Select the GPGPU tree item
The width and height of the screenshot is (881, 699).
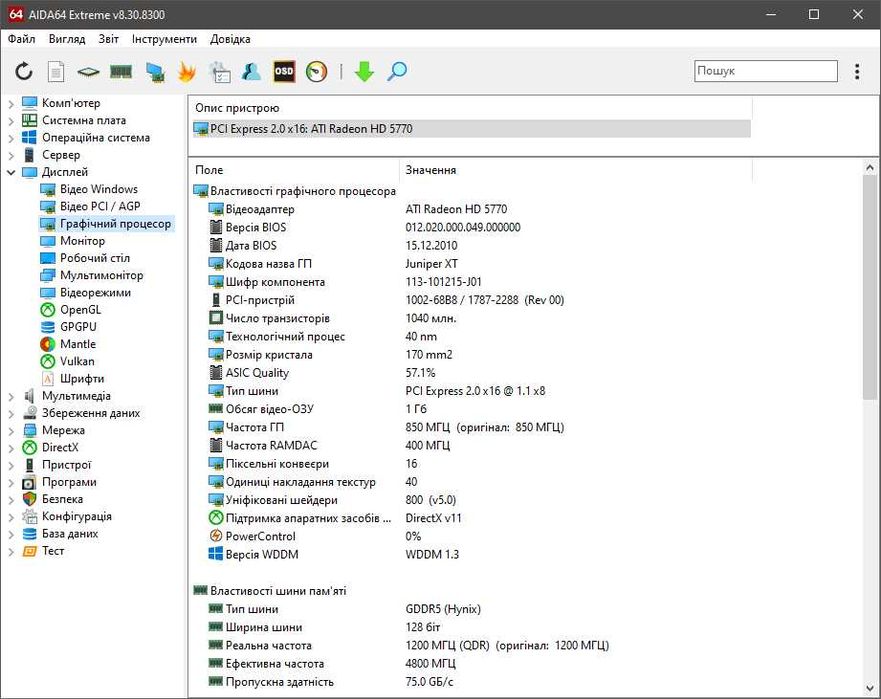click(78, 326)
